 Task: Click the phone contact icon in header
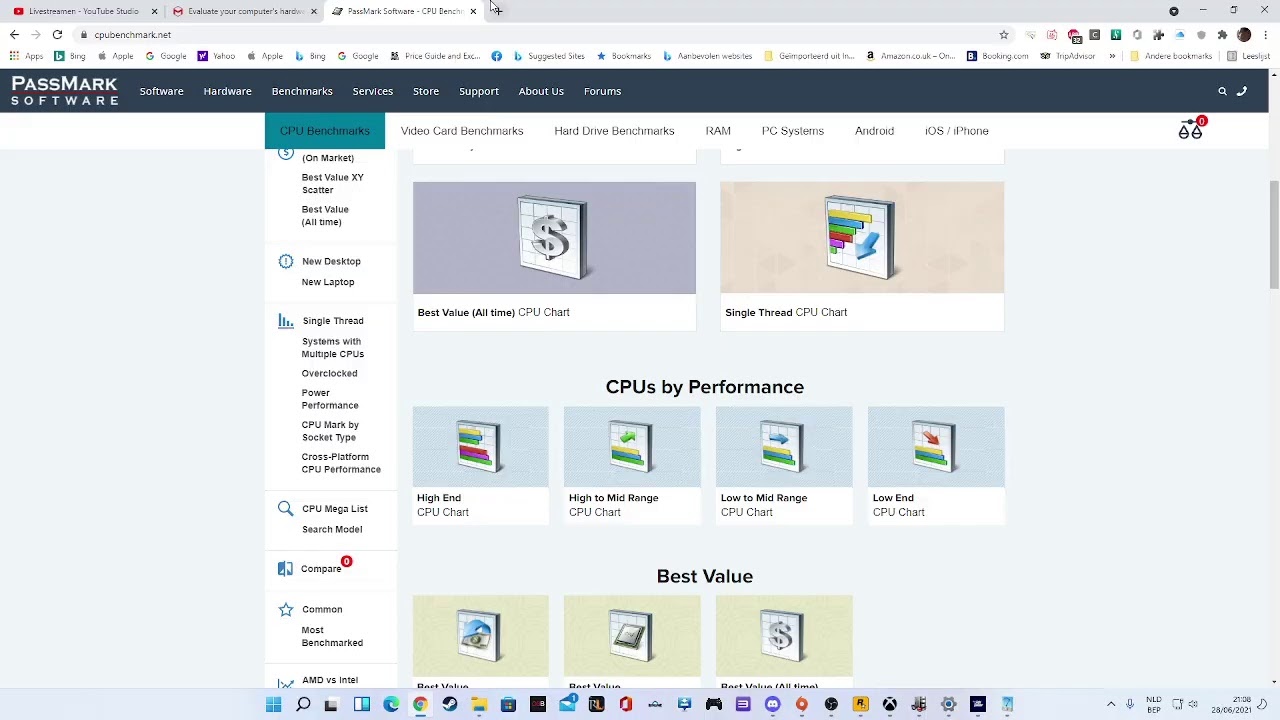(1242, 91)
